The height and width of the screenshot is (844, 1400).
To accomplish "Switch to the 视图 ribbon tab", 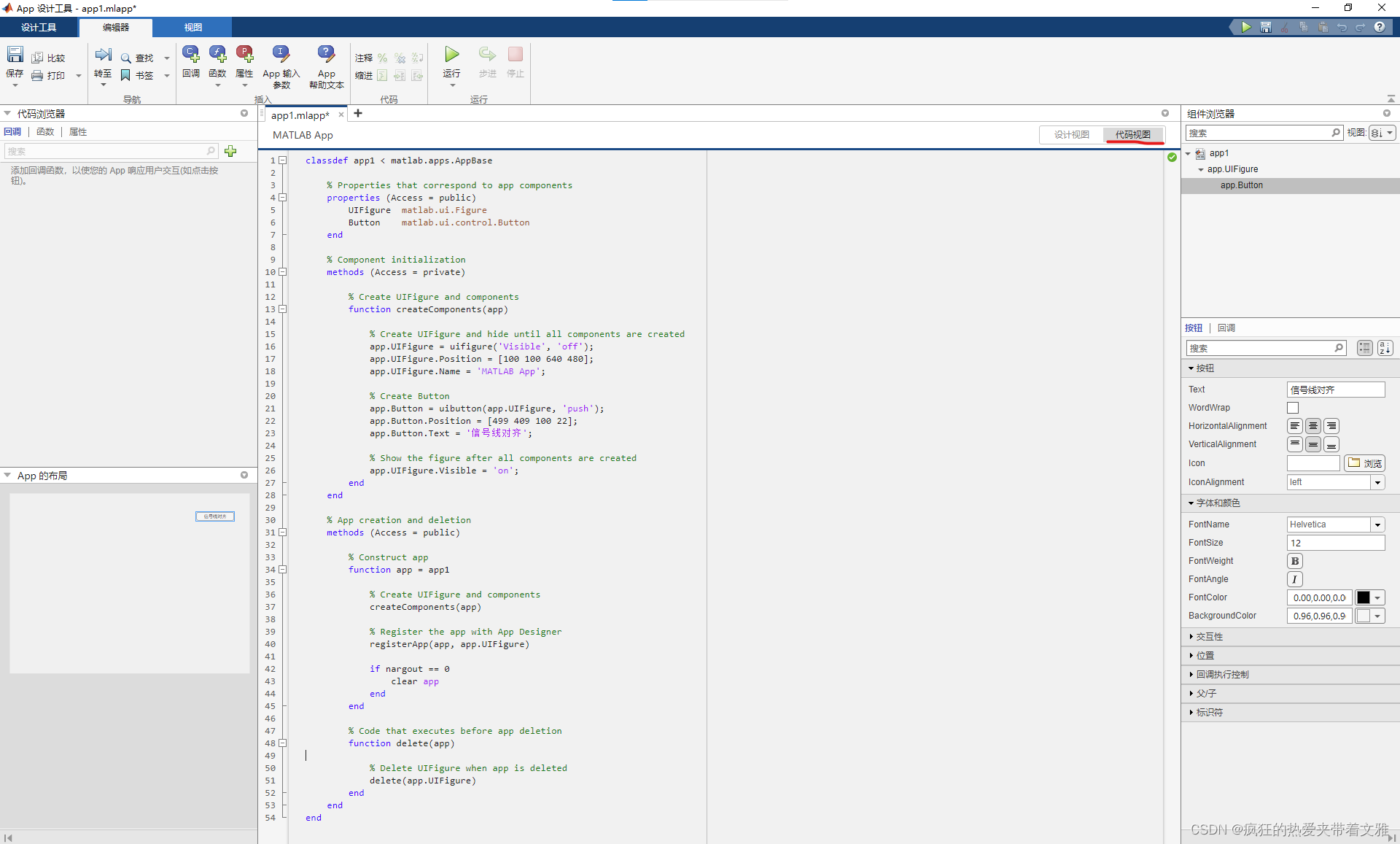I will click(192, 27).
